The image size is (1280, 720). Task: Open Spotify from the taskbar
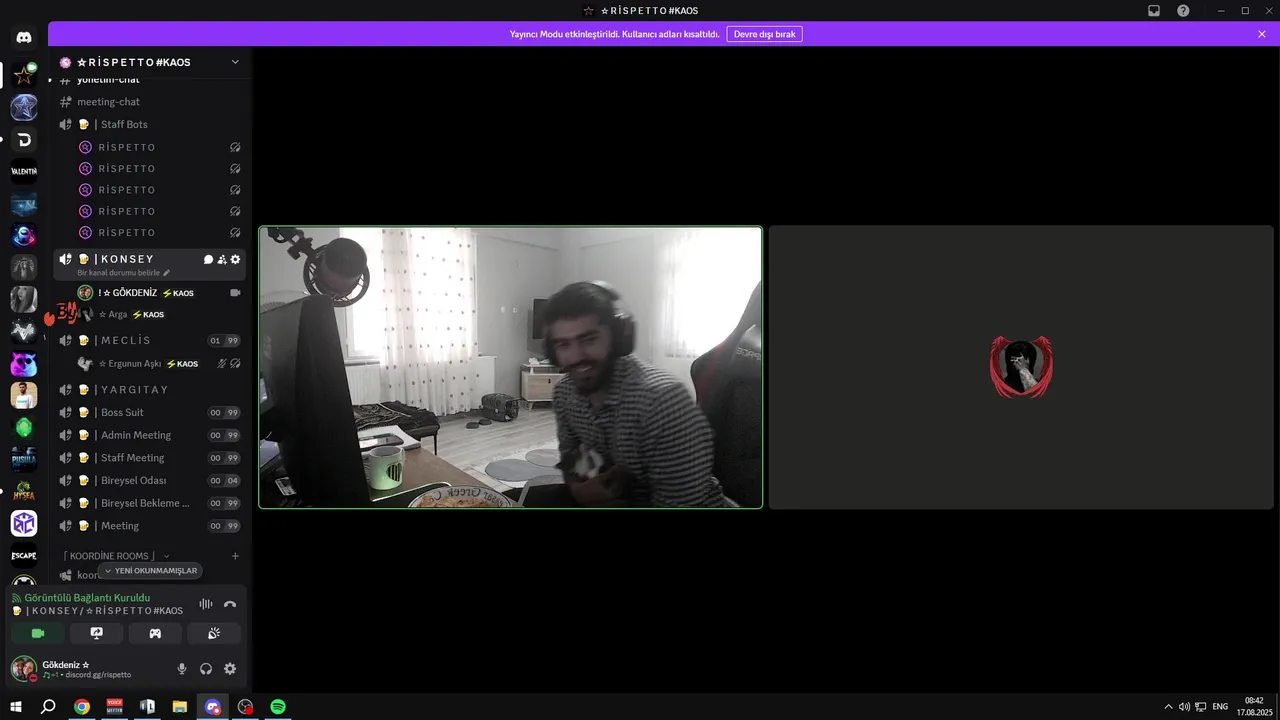click(x=278, y=707)
